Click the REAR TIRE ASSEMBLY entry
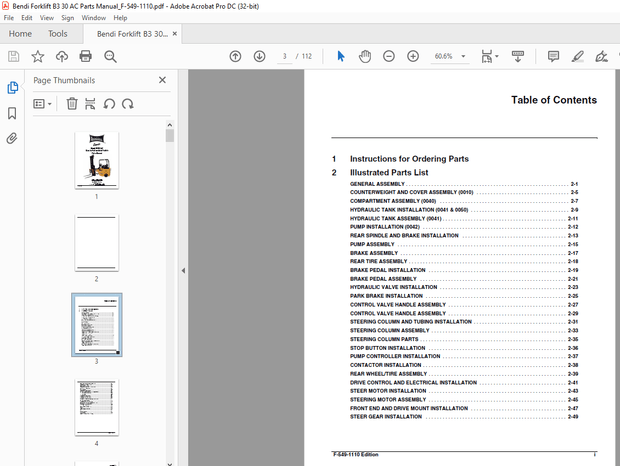The width and height of the screenshot is (620, 466). 464,261
